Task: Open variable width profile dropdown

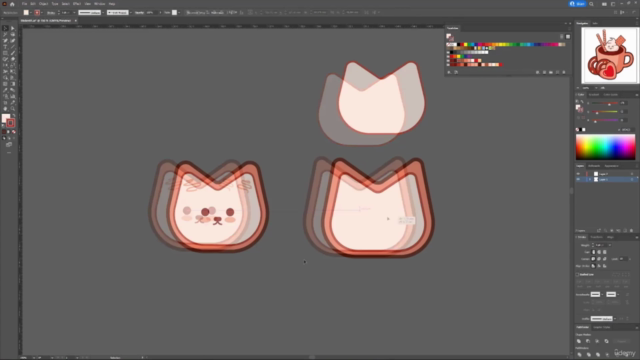Action: (103, 13)
